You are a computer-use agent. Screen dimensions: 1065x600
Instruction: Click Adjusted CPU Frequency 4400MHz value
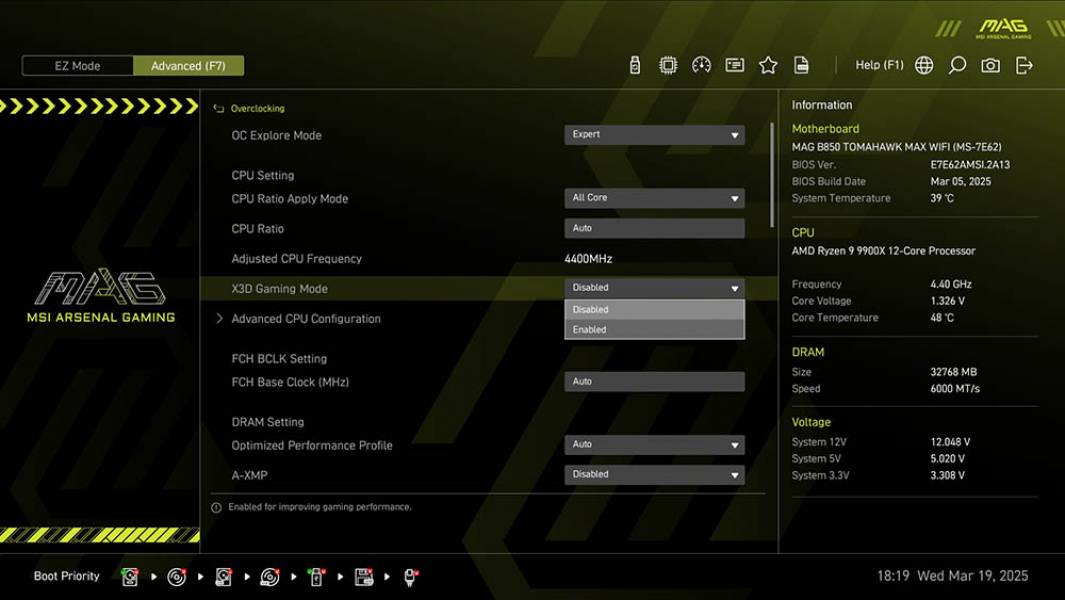(588, 259)
